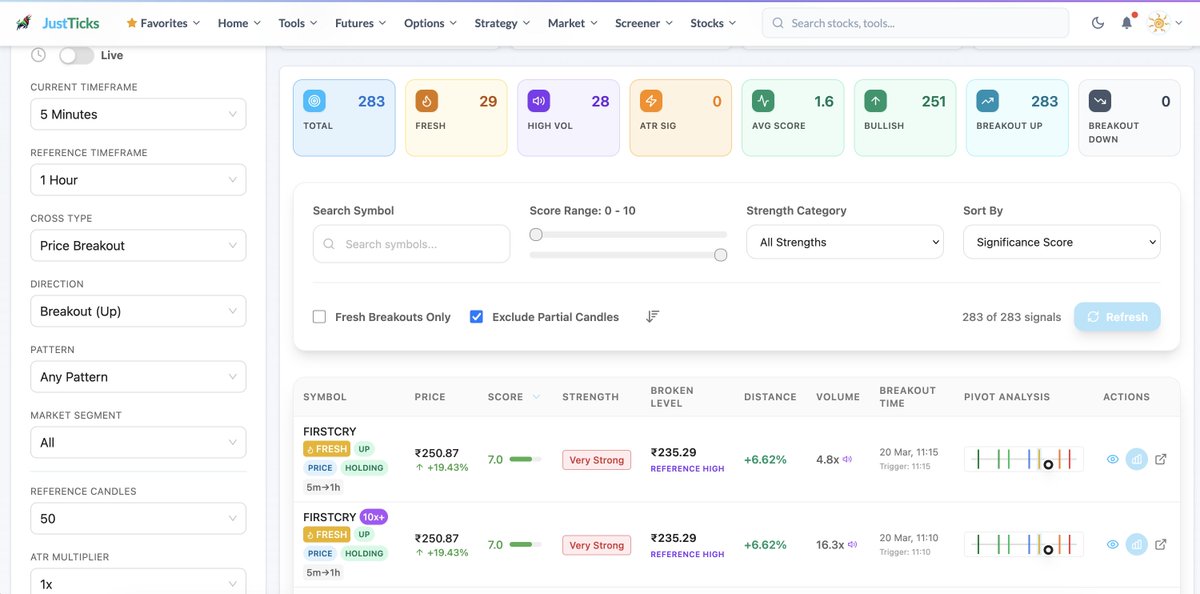Open external link for 11:15 FIRSTCRY row
This screenshot has height=594, width=1200.
[x=1161, y=460]
